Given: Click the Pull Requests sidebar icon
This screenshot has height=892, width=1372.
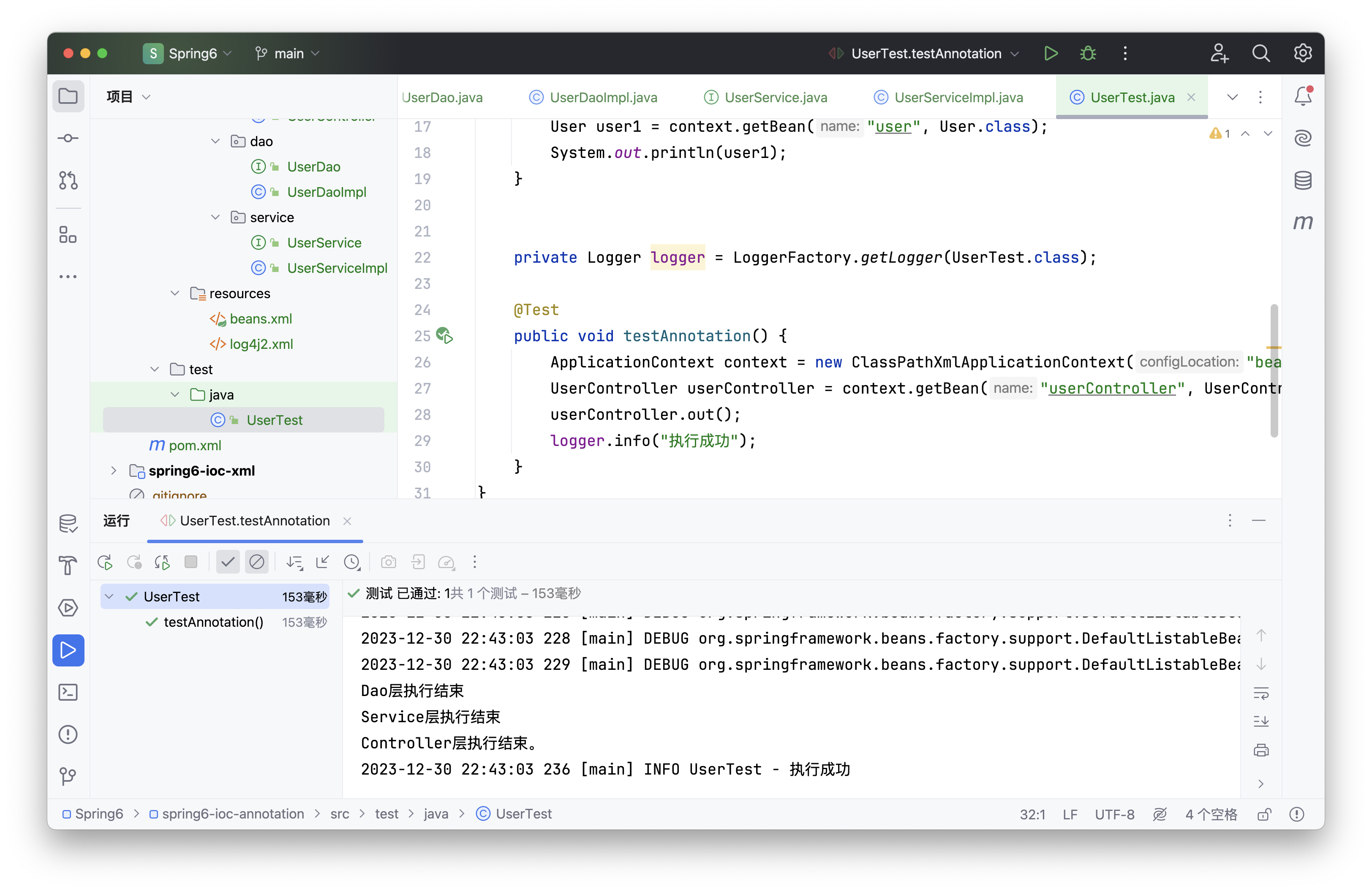Looking at the screenshot, I should (x=68, y=180).
